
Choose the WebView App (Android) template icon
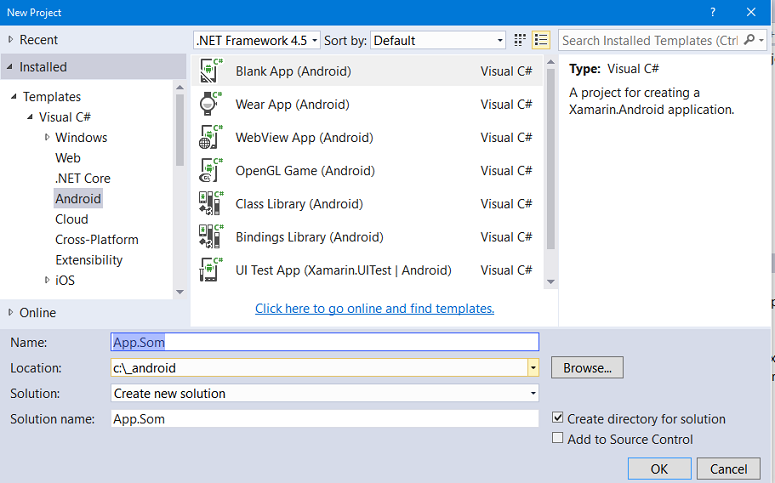coord(211,137)
